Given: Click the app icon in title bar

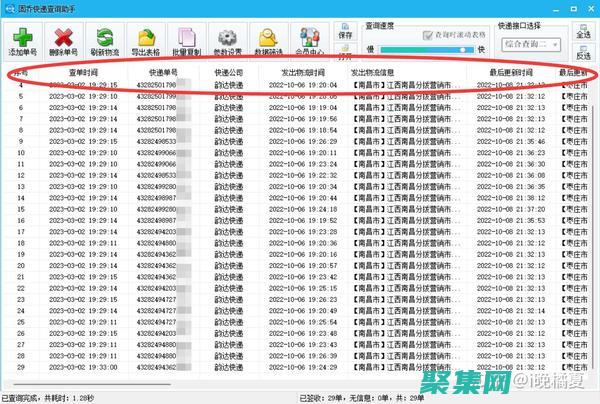Looking at the screenshot, I should (x=8, y=8).
